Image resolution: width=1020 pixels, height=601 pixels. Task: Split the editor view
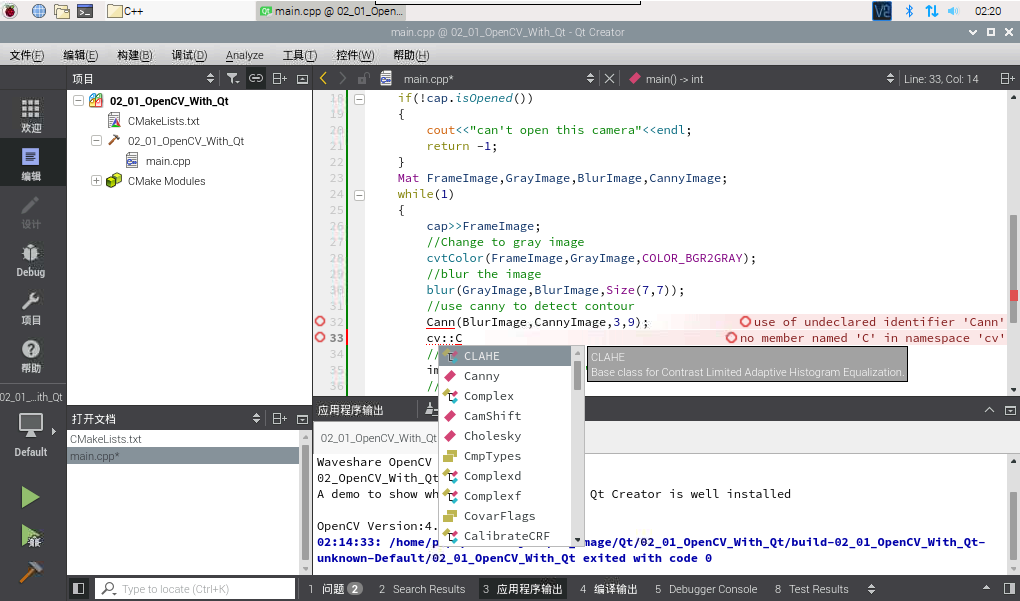click(x=1007, y=79)
